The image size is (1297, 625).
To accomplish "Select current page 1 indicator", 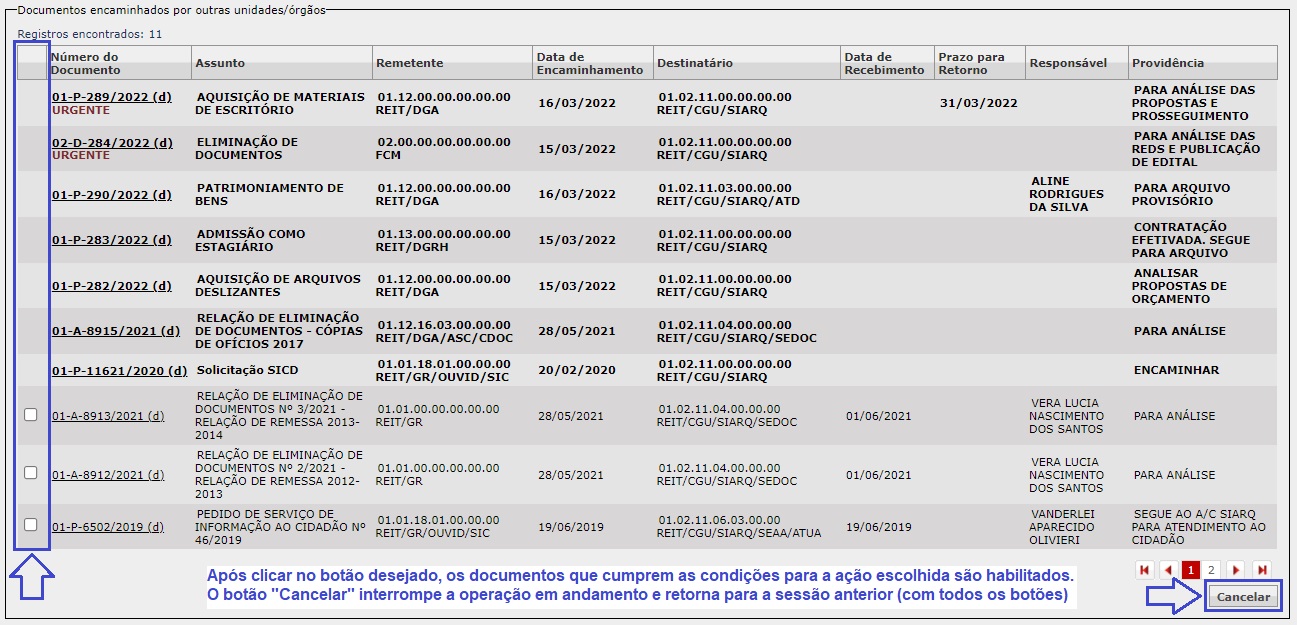I will click(1191, 570).
